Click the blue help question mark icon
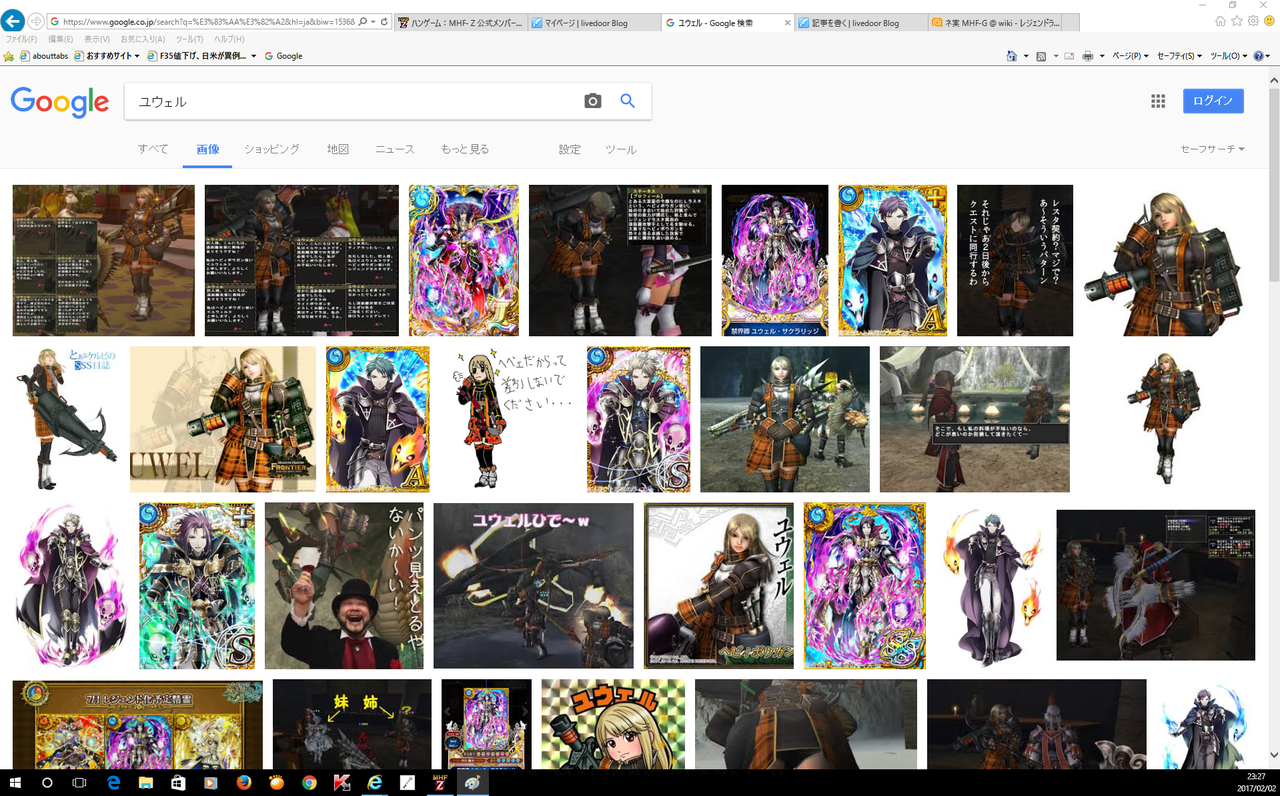1280x796 pixels. [x=1259, y=56]
